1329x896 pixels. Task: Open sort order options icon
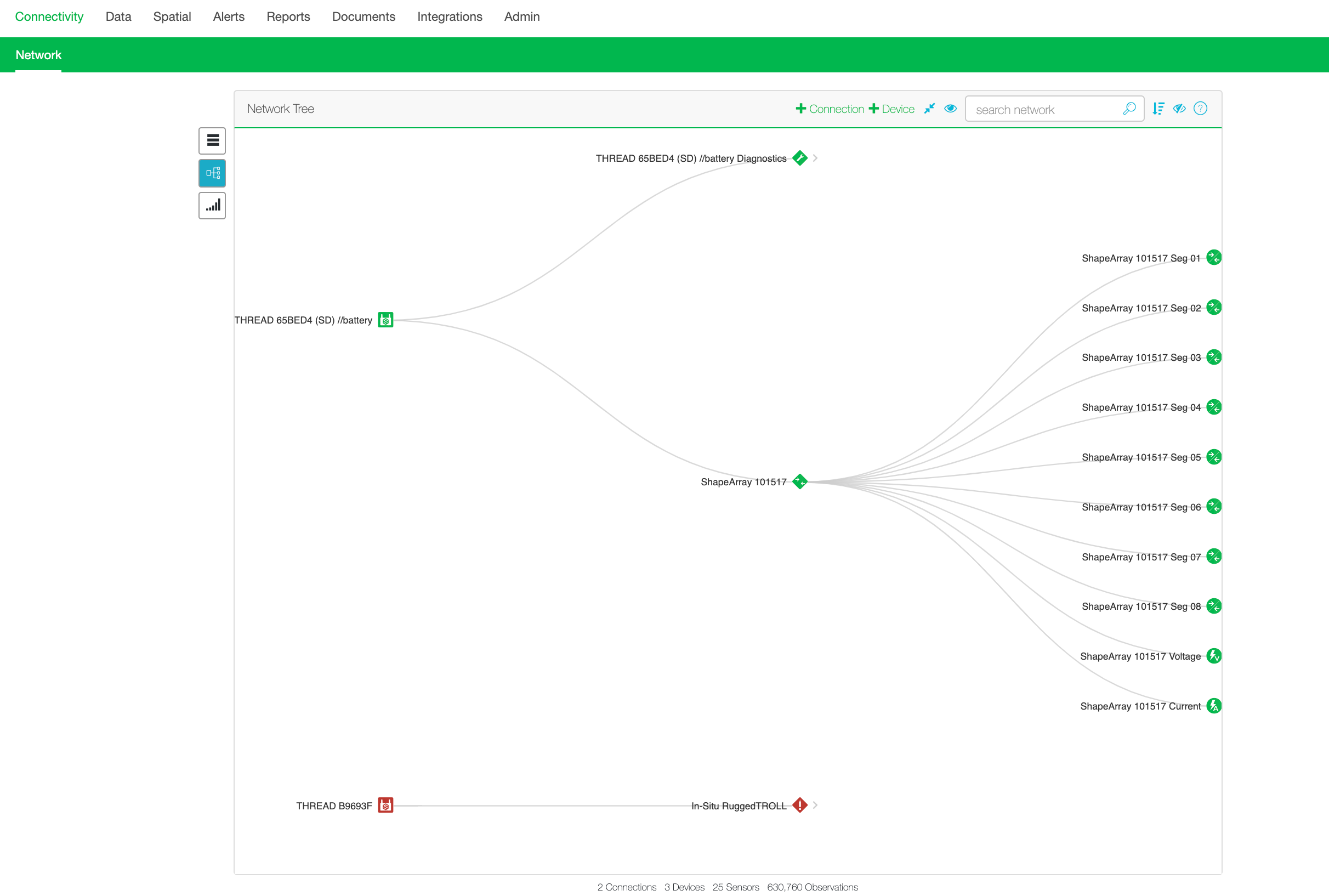coord(1158,109)
